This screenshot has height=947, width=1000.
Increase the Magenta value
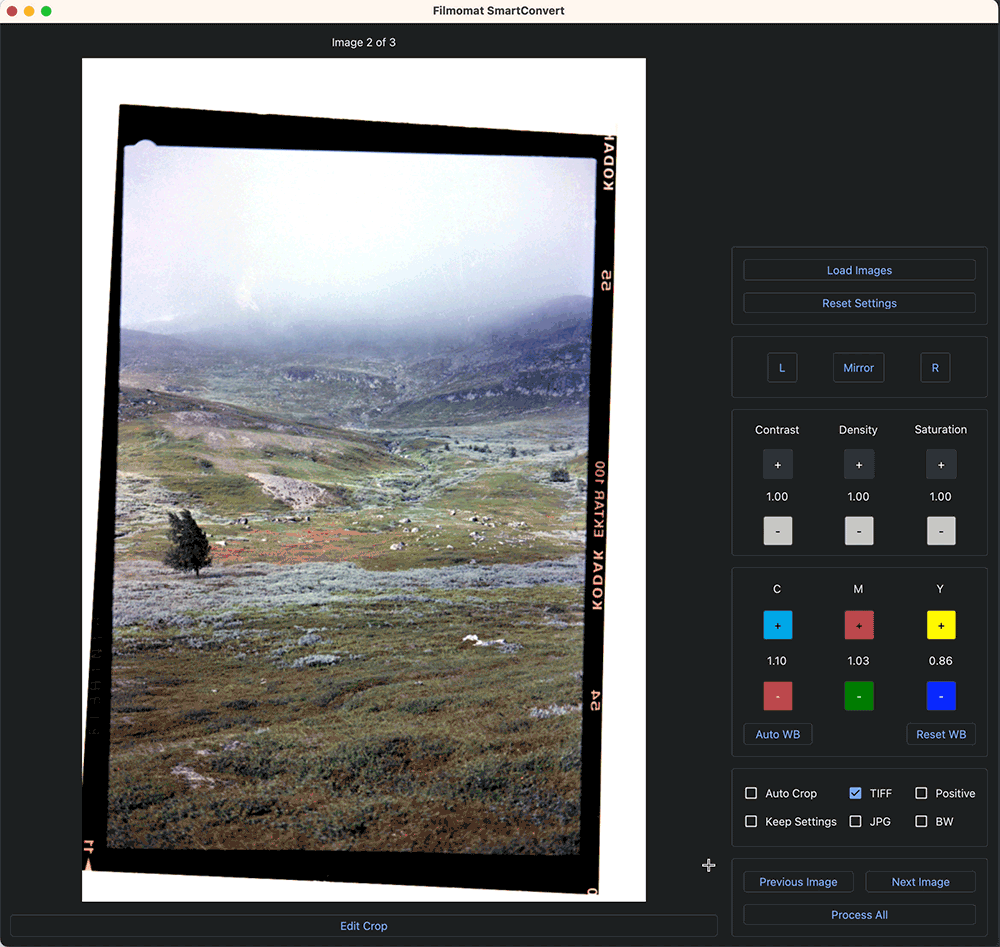(x=858, y=625)
